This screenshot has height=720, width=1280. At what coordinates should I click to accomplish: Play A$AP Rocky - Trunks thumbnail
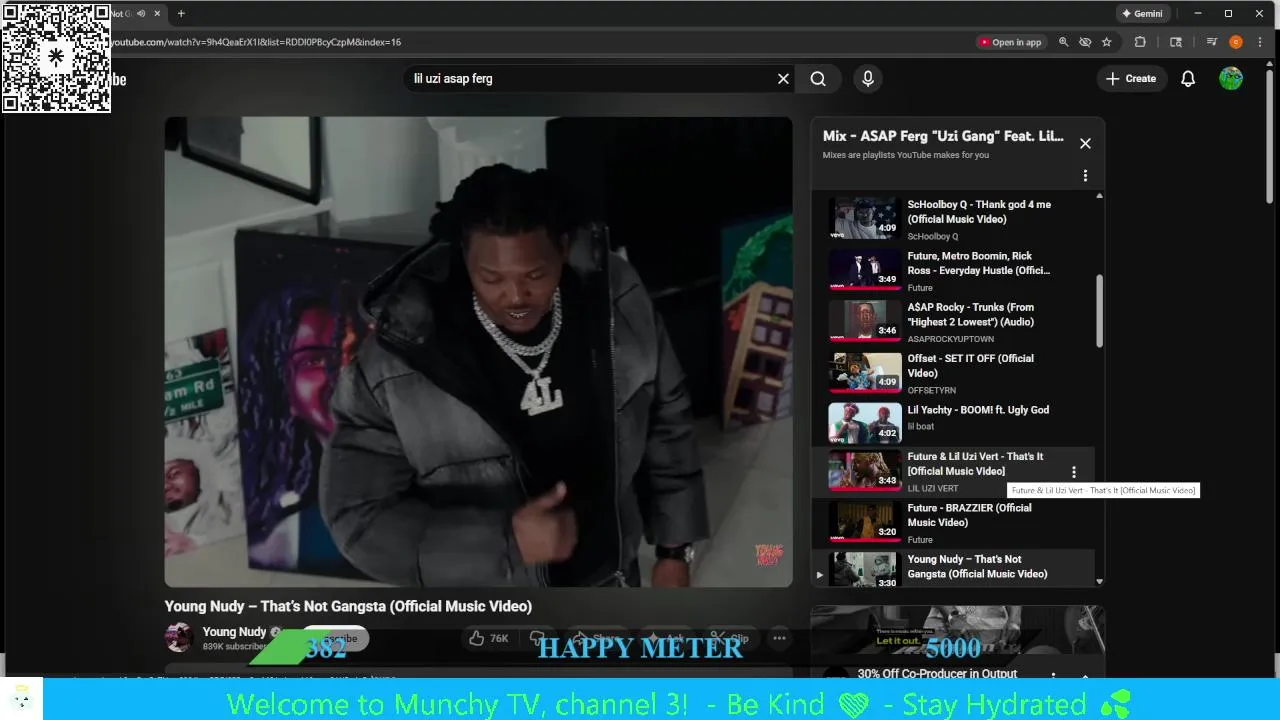coord(864,321)
